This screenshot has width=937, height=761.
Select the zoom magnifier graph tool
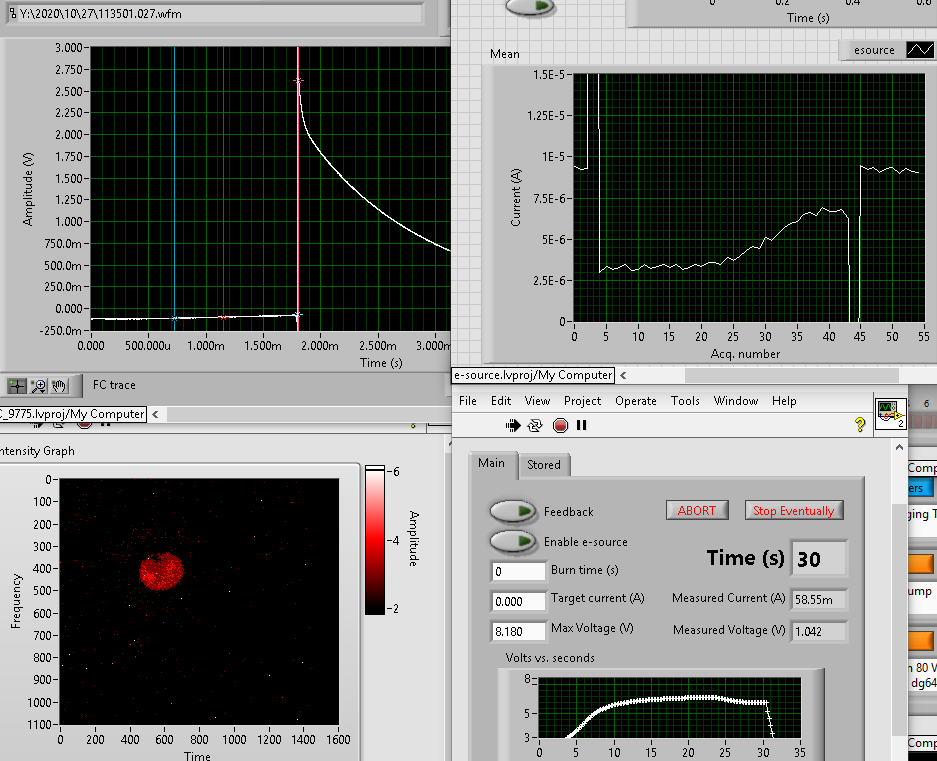(x=39, y=385)
